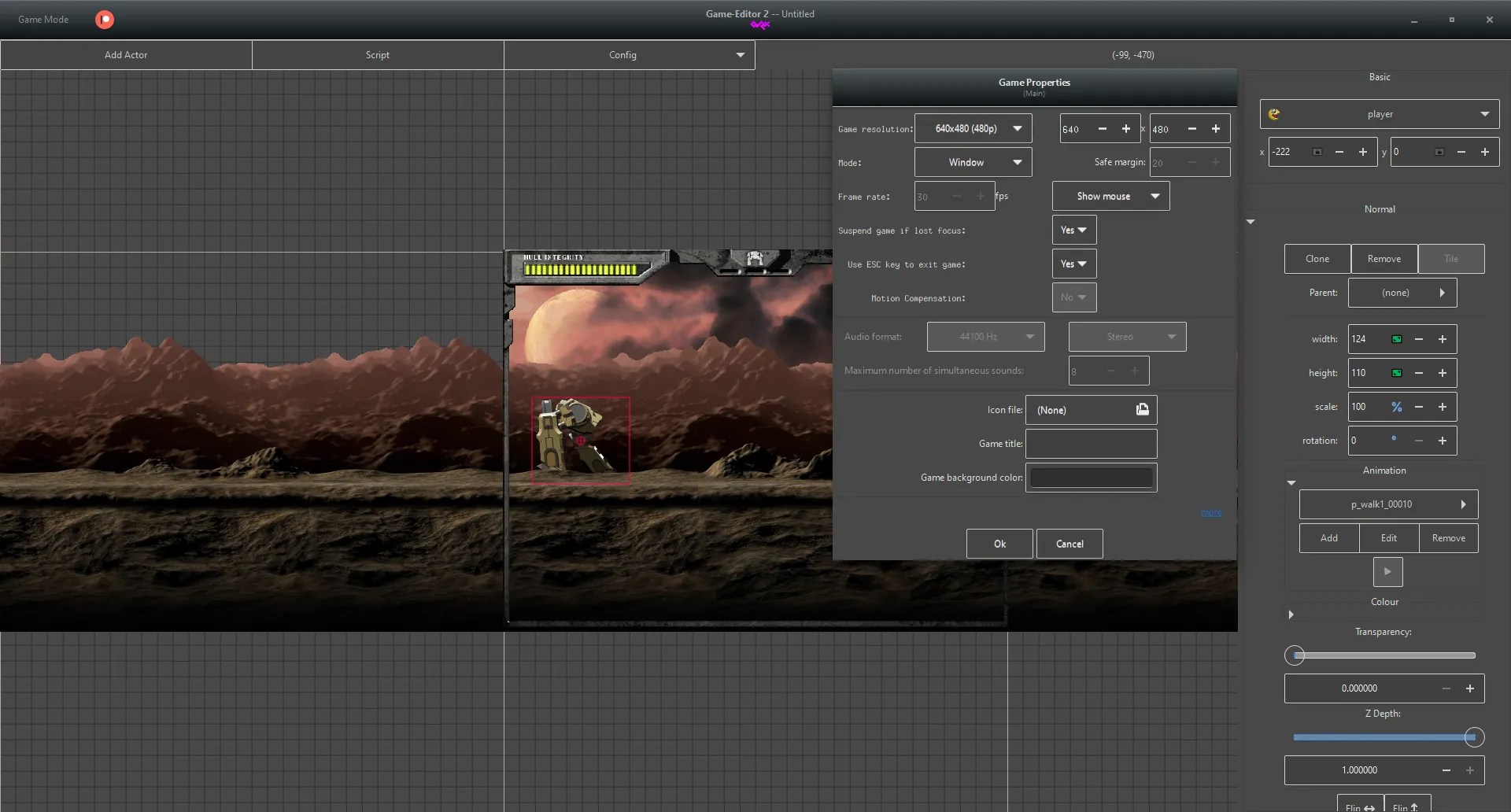1511x812 pixels.
Task: Open the Mode dropdown set to Window
Action: pos(973,162)
